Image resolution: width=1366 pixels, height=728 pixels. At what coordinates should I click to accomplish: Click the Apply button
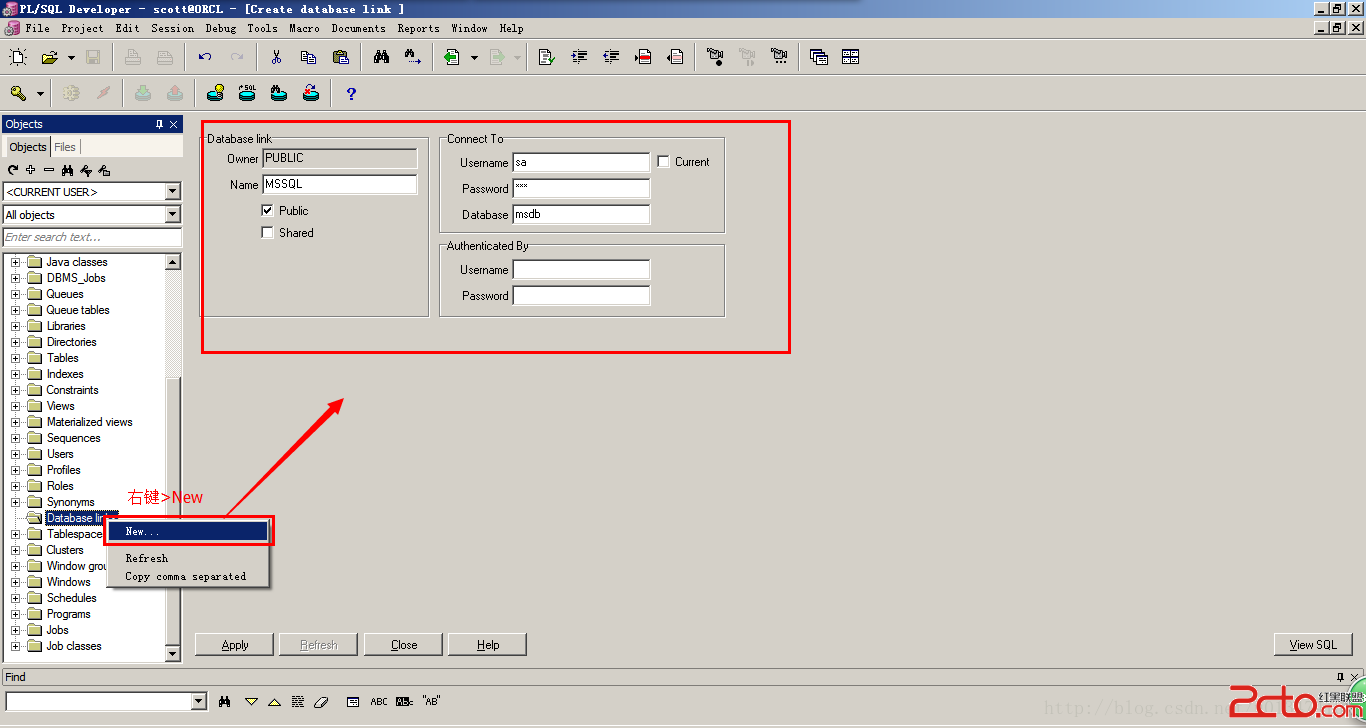(x=235, y=645)
